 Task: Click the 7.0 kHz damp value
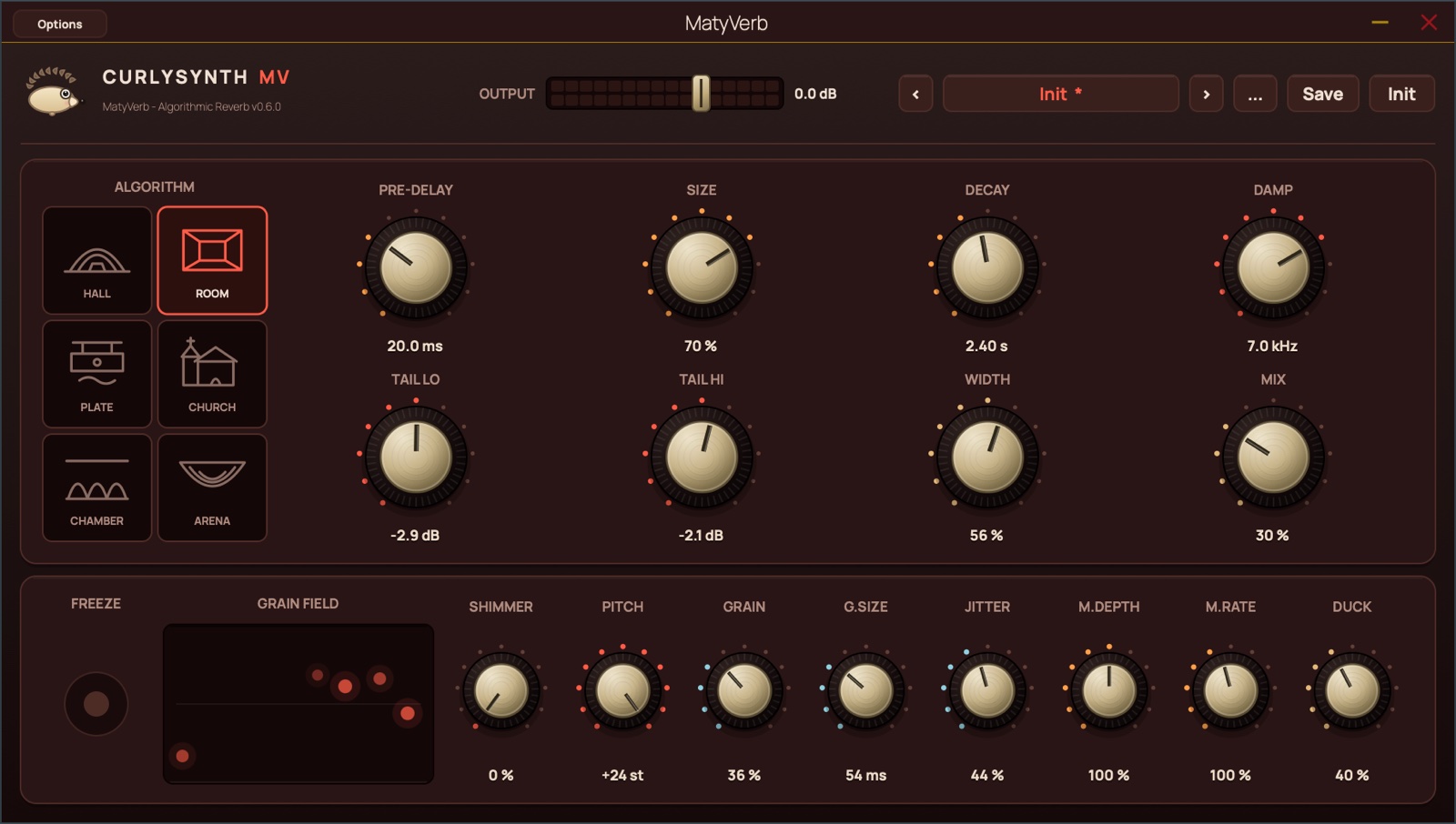tap(1272, 346)
